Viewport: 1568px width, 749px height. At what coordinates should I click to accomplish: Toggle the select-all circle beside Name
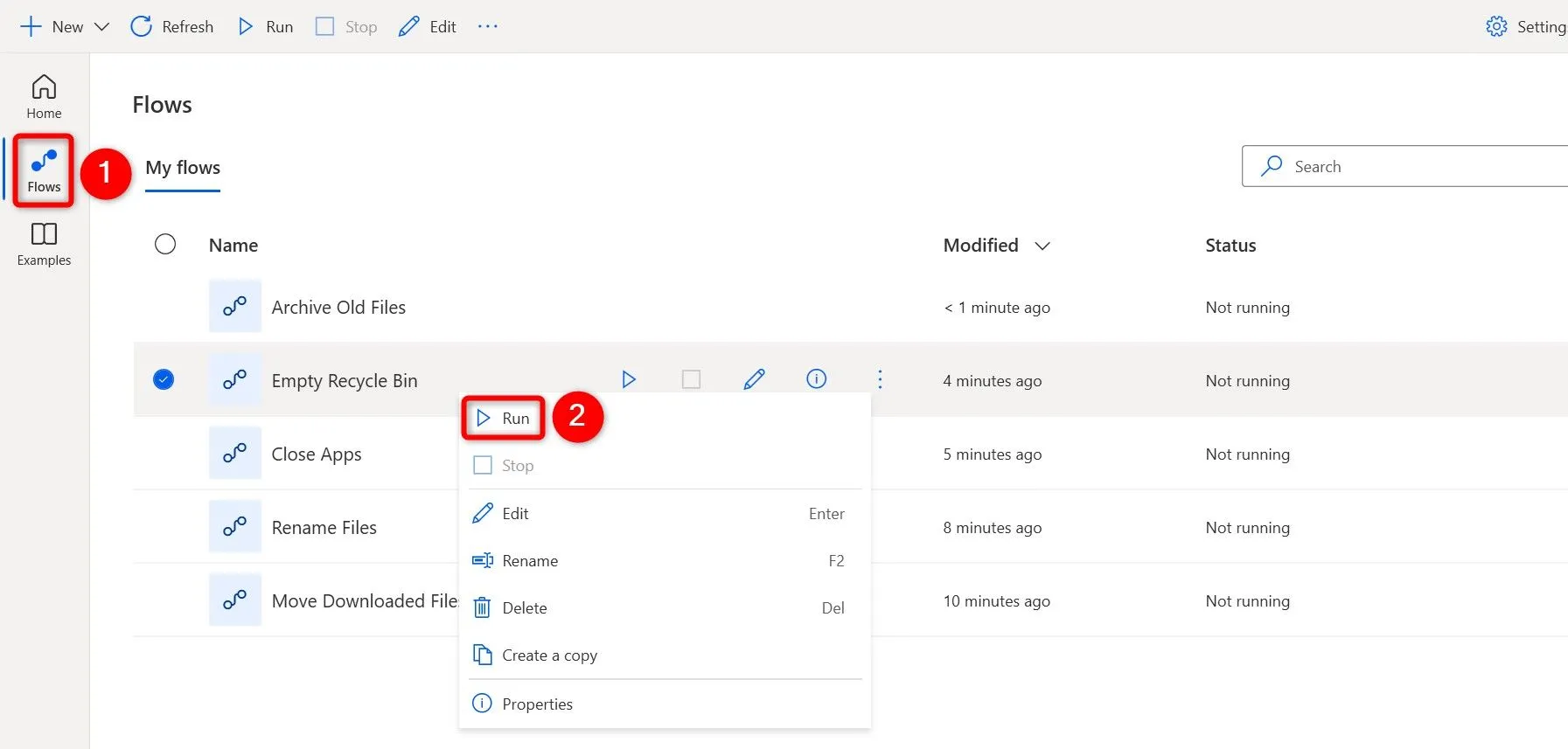point(165,245)
